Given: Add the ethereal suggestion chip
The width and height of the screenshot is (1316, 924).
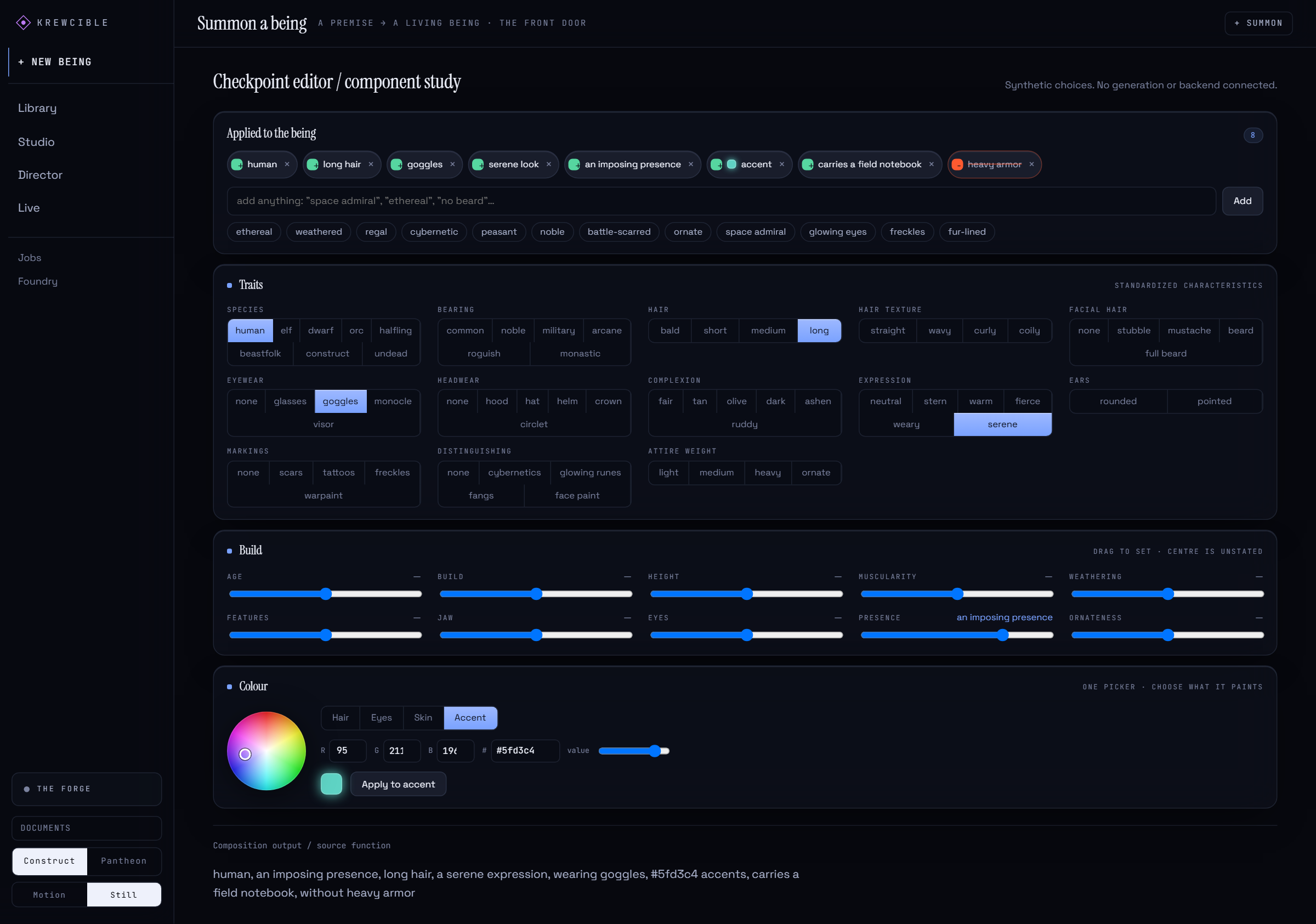Looking at the screenshot, I should [254, 231].
